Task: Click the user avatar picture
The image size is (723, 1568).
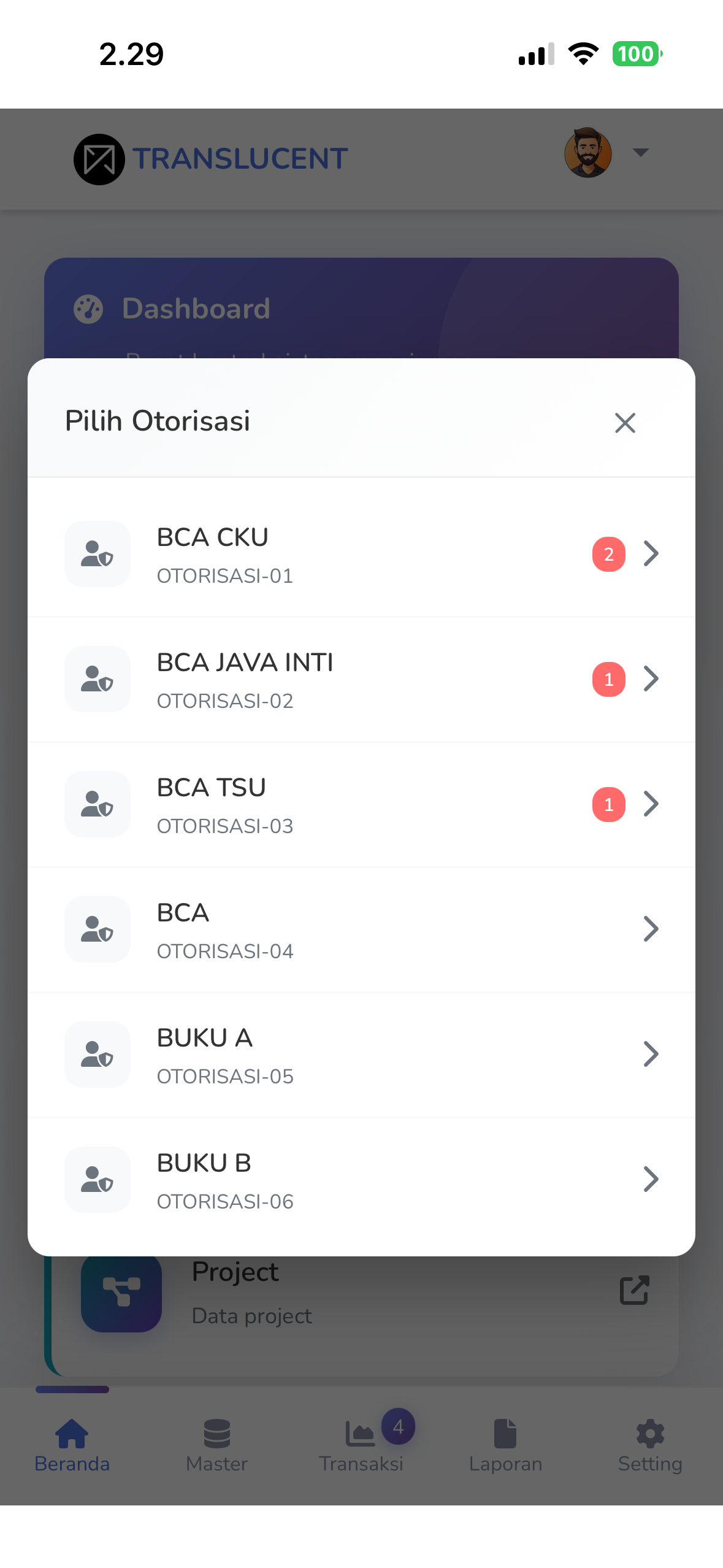Action: pyautogui.click(x=588, y=153)
